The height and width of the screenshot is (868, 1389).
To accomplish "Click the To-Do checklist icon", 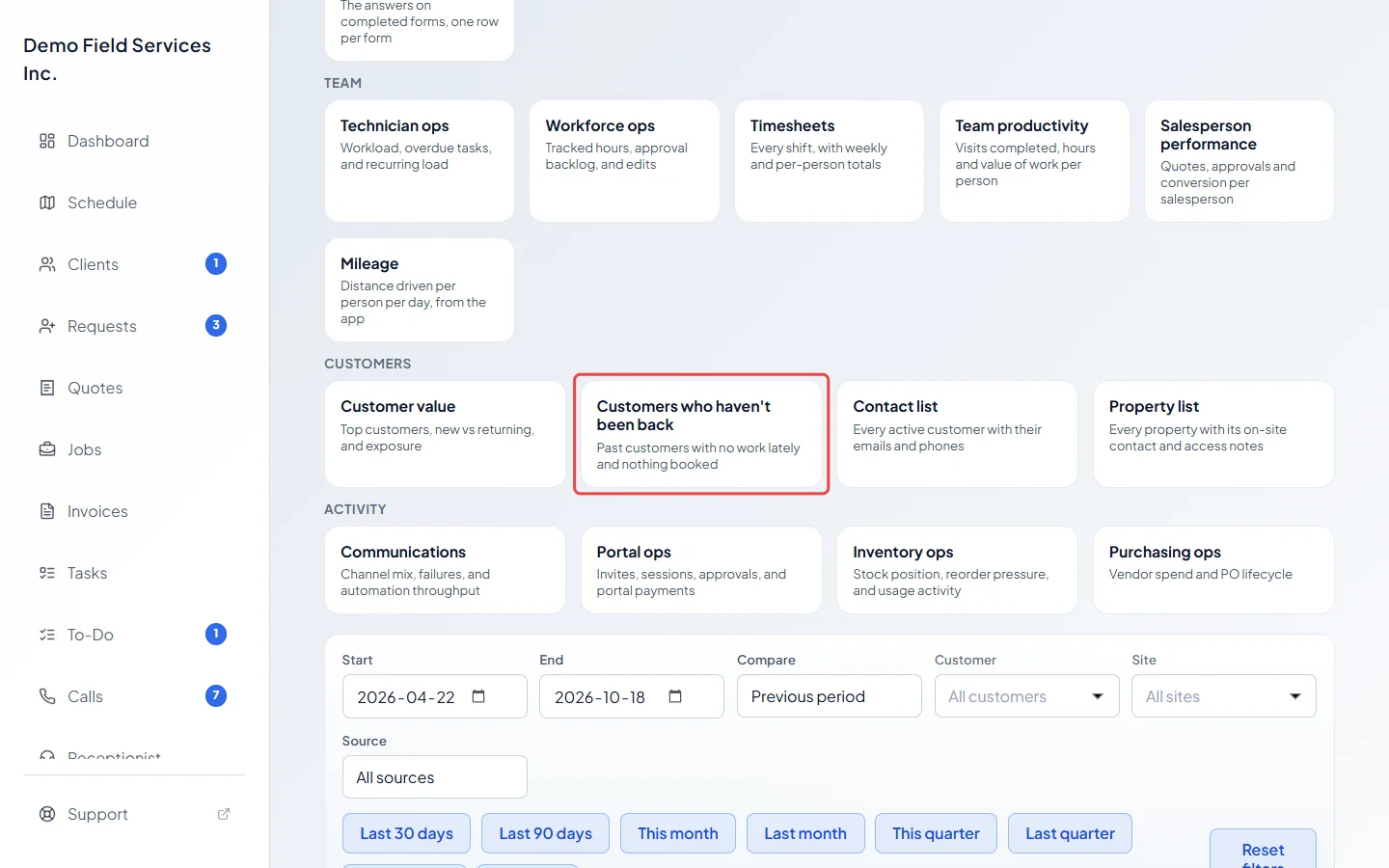I will 47,635.
